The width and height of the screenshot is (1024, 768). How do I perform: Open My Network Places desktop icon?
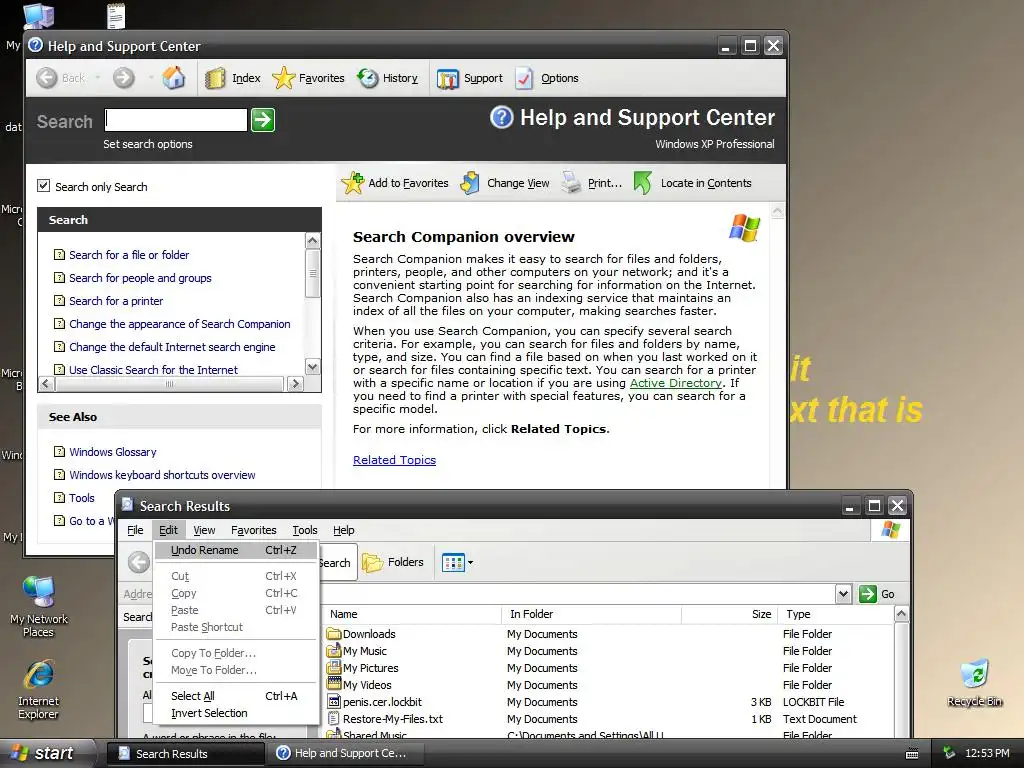coord(39,607)
